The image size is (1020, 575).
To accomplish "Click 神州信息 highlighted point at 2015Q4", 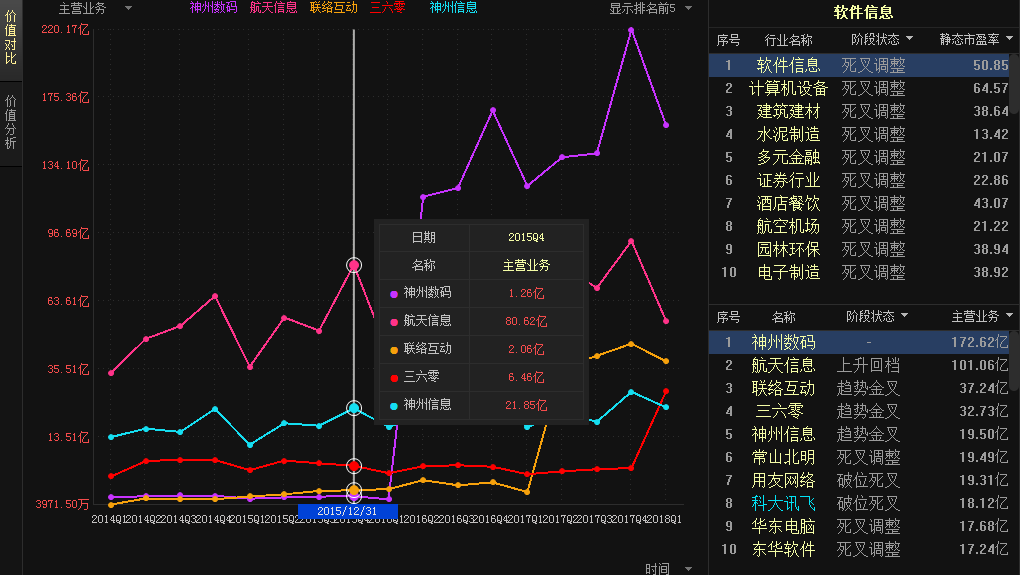I will [354, 408].
